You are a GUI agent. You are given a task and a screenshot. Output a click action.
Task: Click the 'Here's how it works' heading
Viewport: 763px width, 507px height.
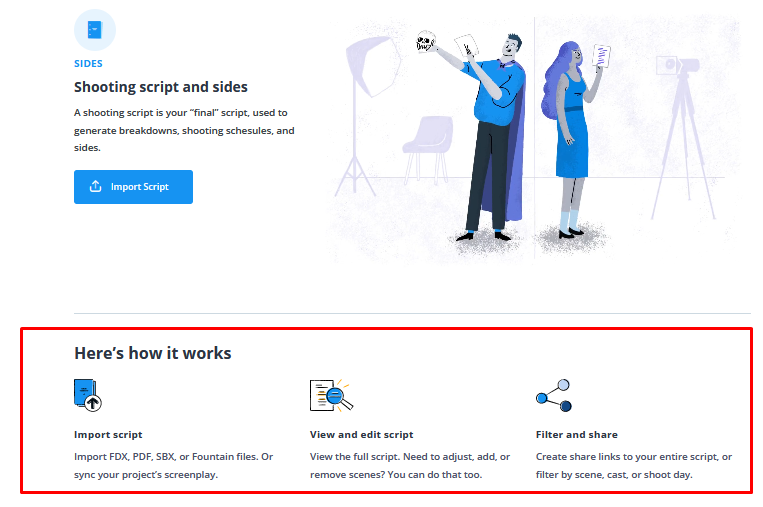tap(153, 353)
